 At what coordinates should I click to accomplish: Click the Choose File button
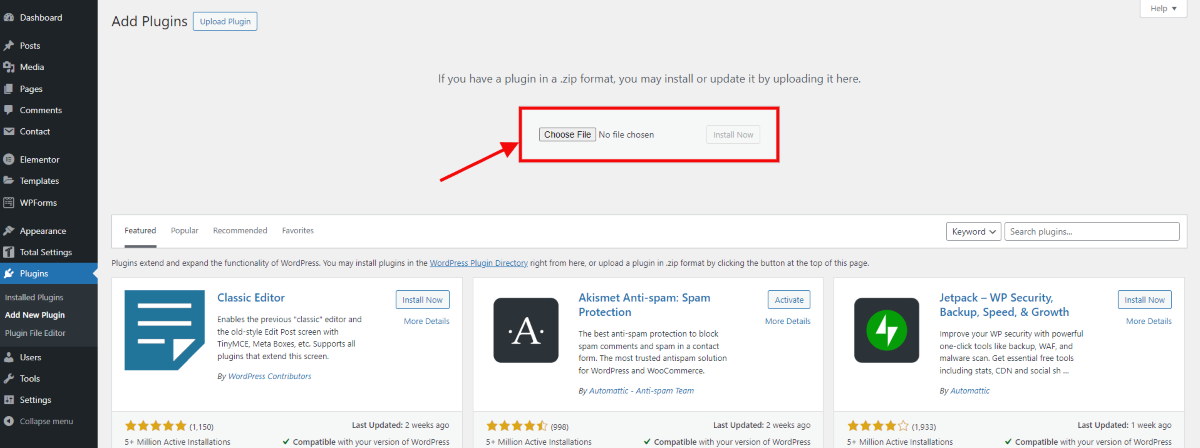tap(568, 134)
